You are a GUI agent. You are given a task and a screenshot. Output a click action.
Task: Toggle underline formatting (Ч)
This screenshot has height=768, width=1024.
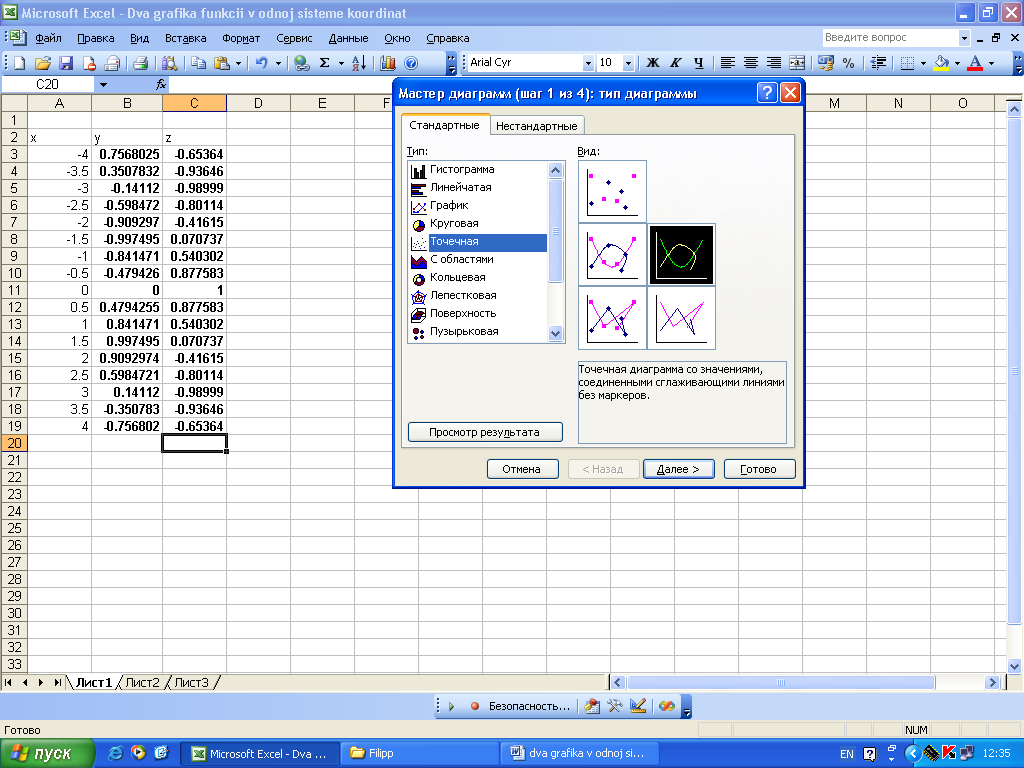click(x=699, y=63)
